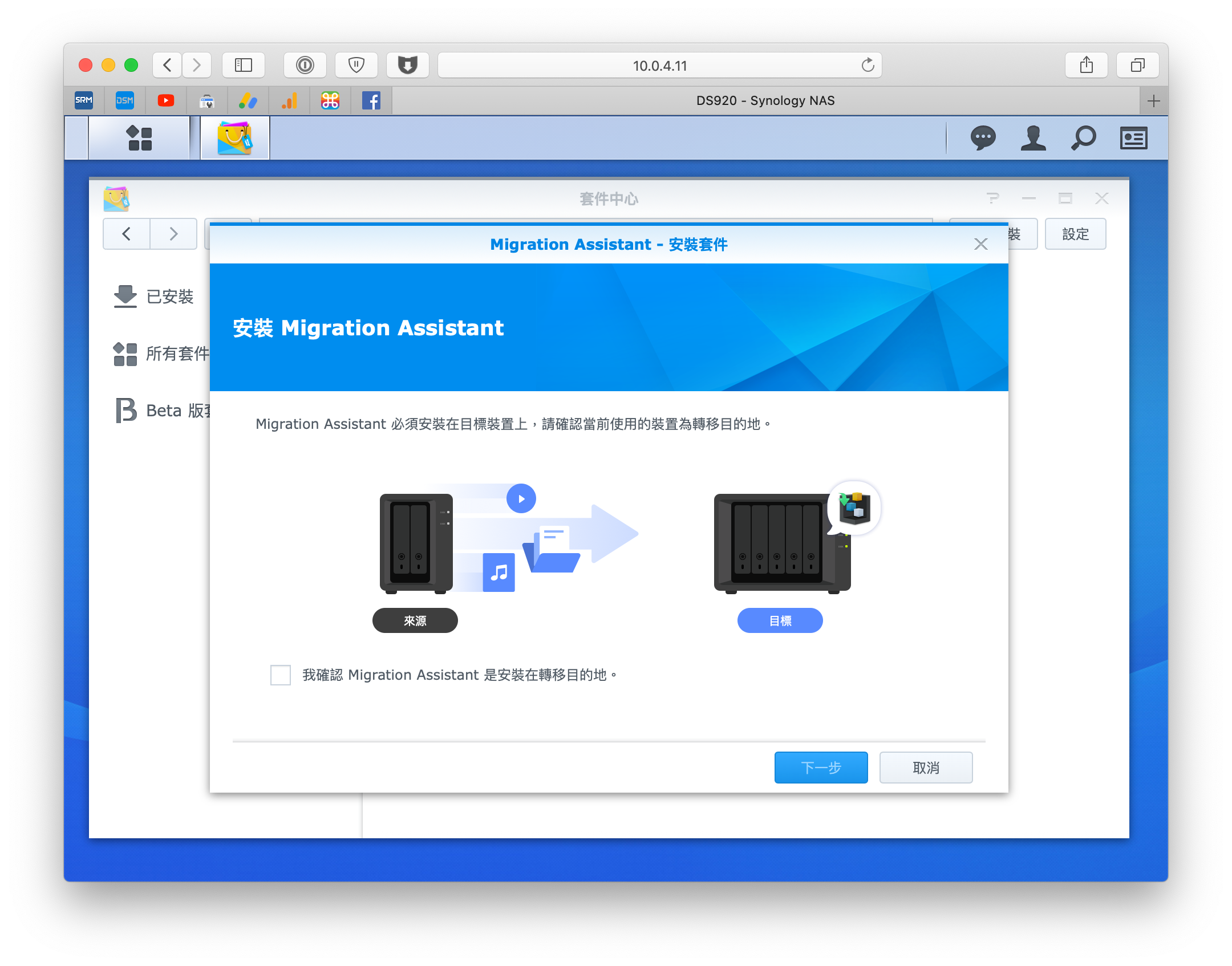Click the shield privacy extension icon
The height and width of the screenshot is (966, 1232).
[x=356, y=65]
